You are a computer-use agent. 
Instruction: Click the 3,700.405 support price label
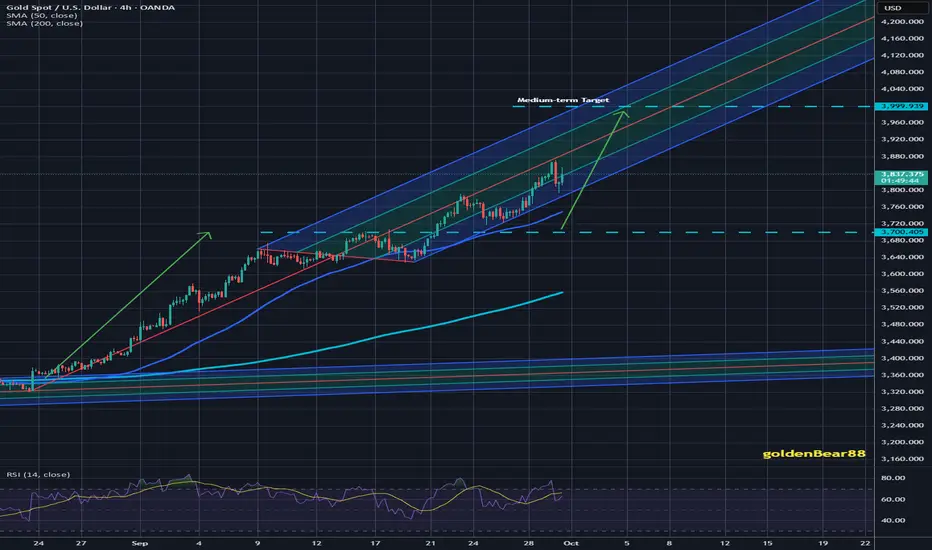tap(902, 232)
